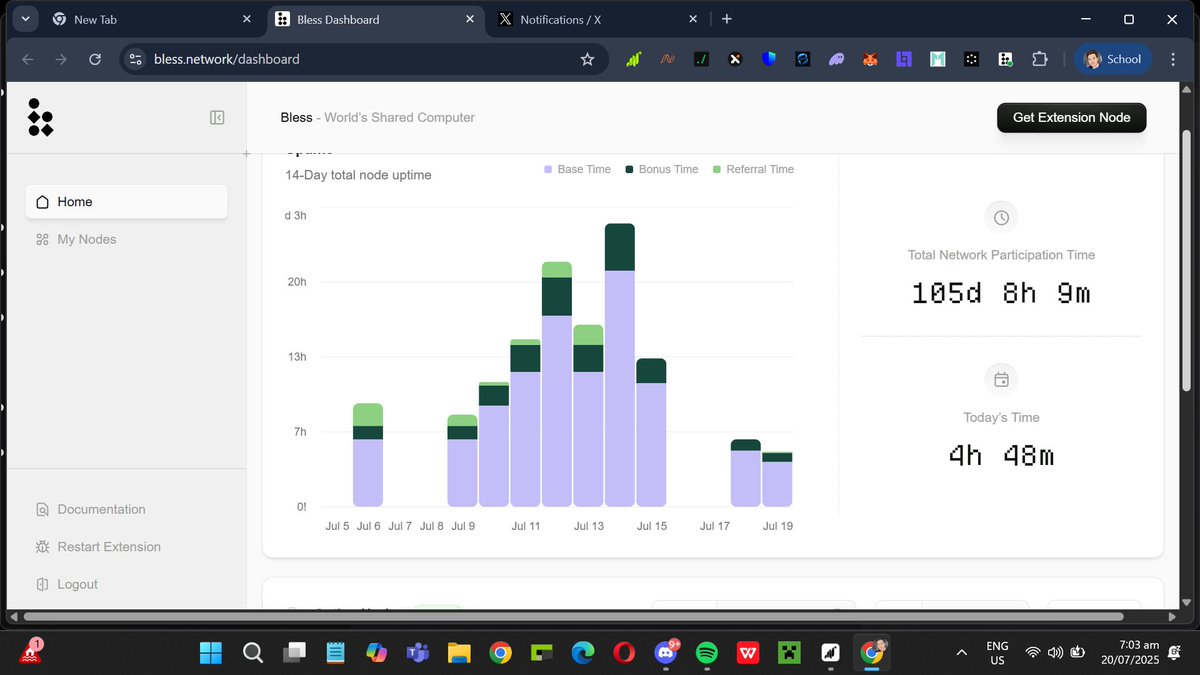Screen dimensions: 1200x675
Task: Open the Phantom ghost extension
Action: click(x=836, y=59)
